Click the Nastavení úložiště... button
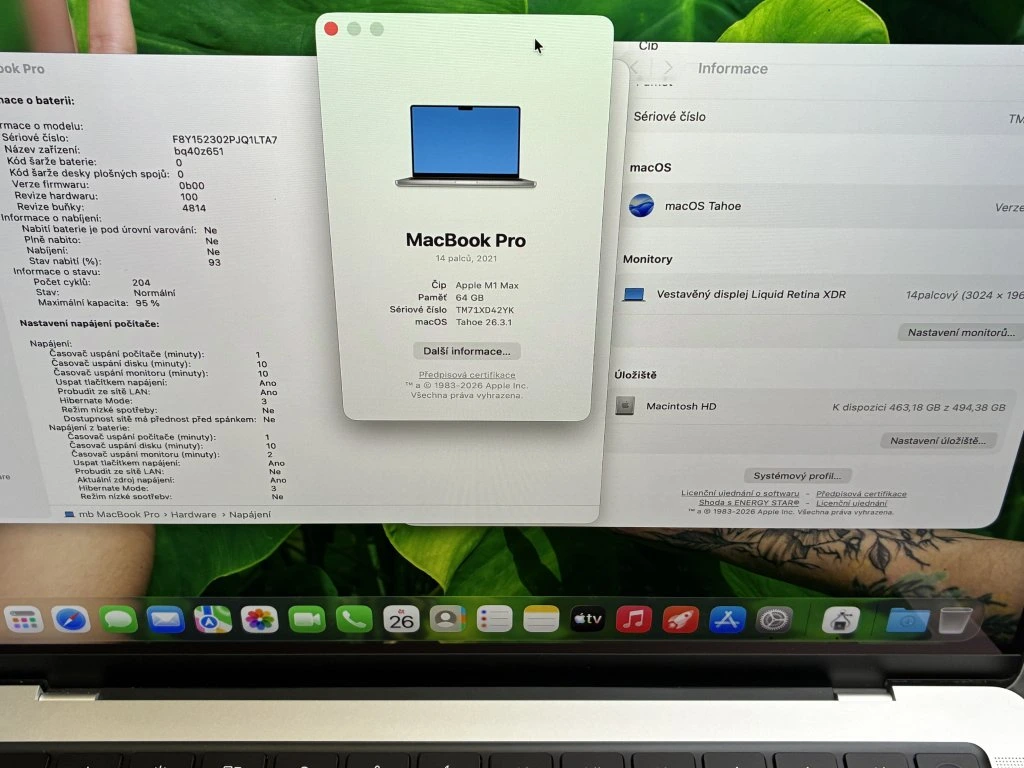 coord(938,441)
